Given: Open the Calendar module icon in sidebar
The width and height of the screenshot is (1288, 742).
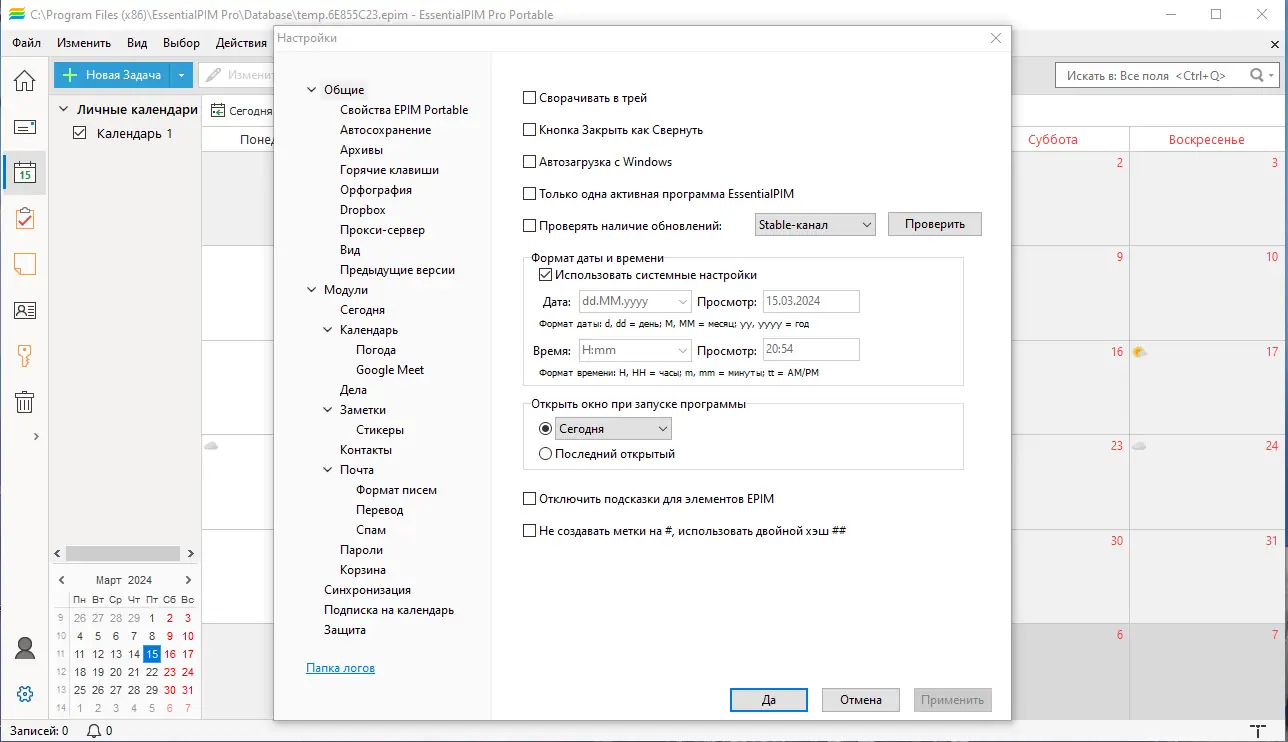Looking at the screenshot, I should point(24,173).
